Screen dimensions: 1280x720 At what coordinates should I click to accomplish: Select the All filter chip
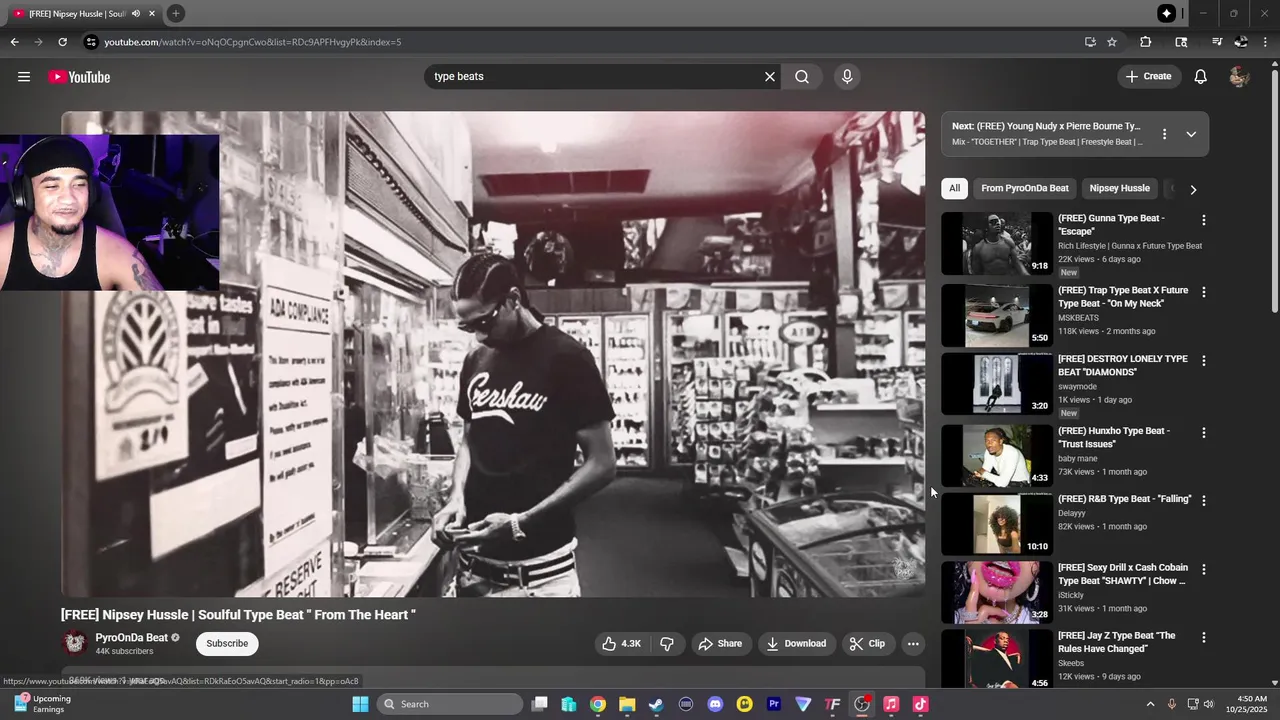[x=954, y=188]
